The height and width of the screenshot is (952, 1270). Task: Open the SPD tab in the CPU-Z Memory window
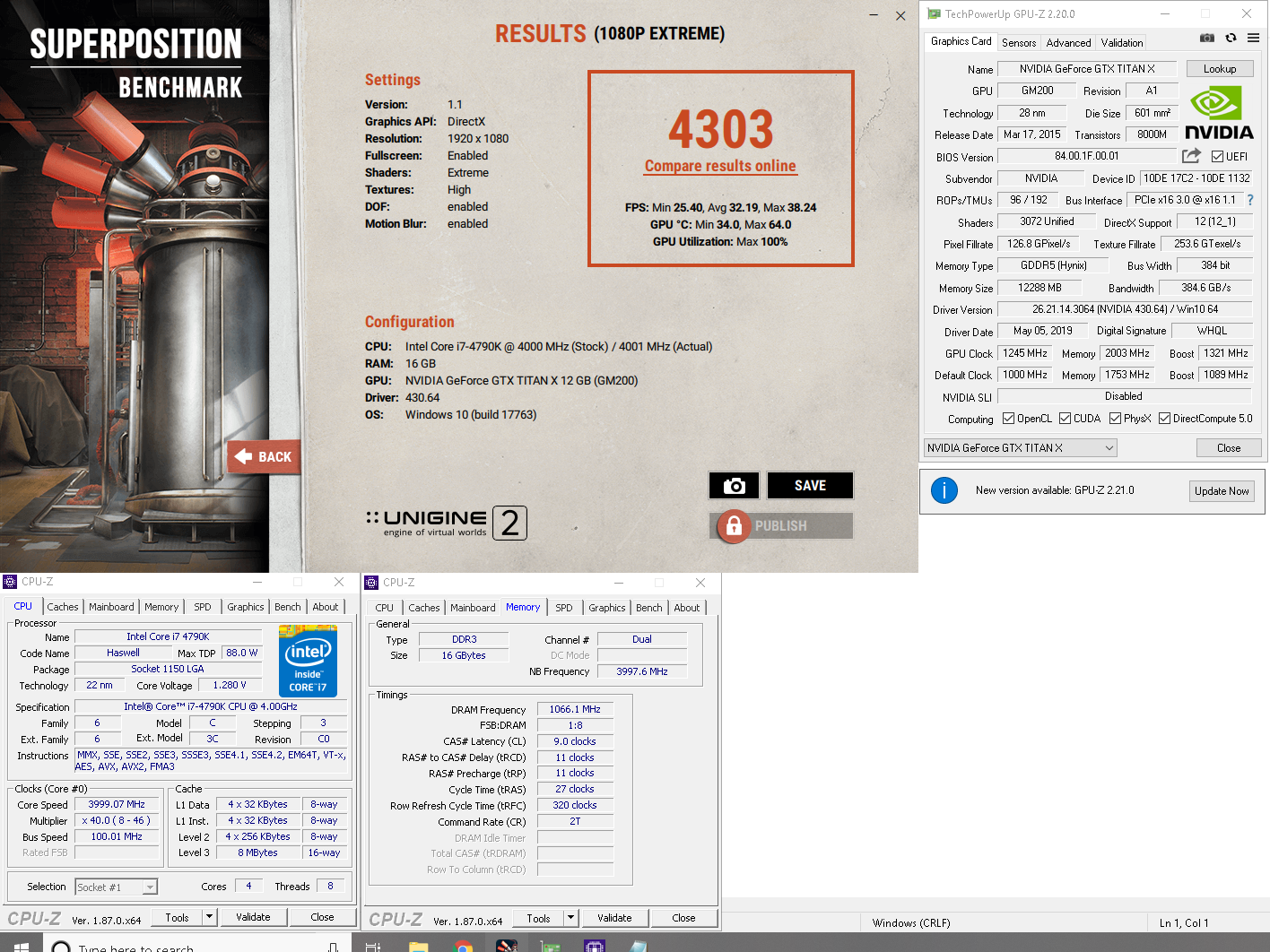564,608
